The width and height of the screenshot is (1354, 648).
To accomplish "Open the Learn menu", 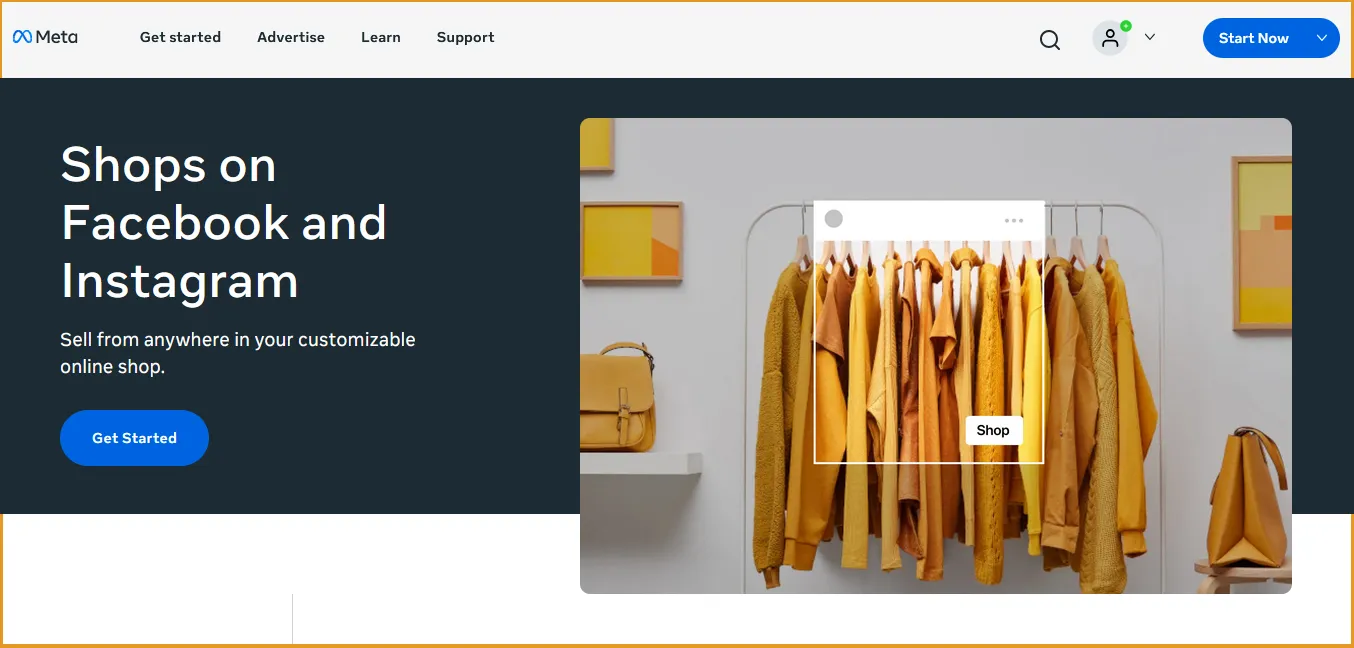I will 381,37.
